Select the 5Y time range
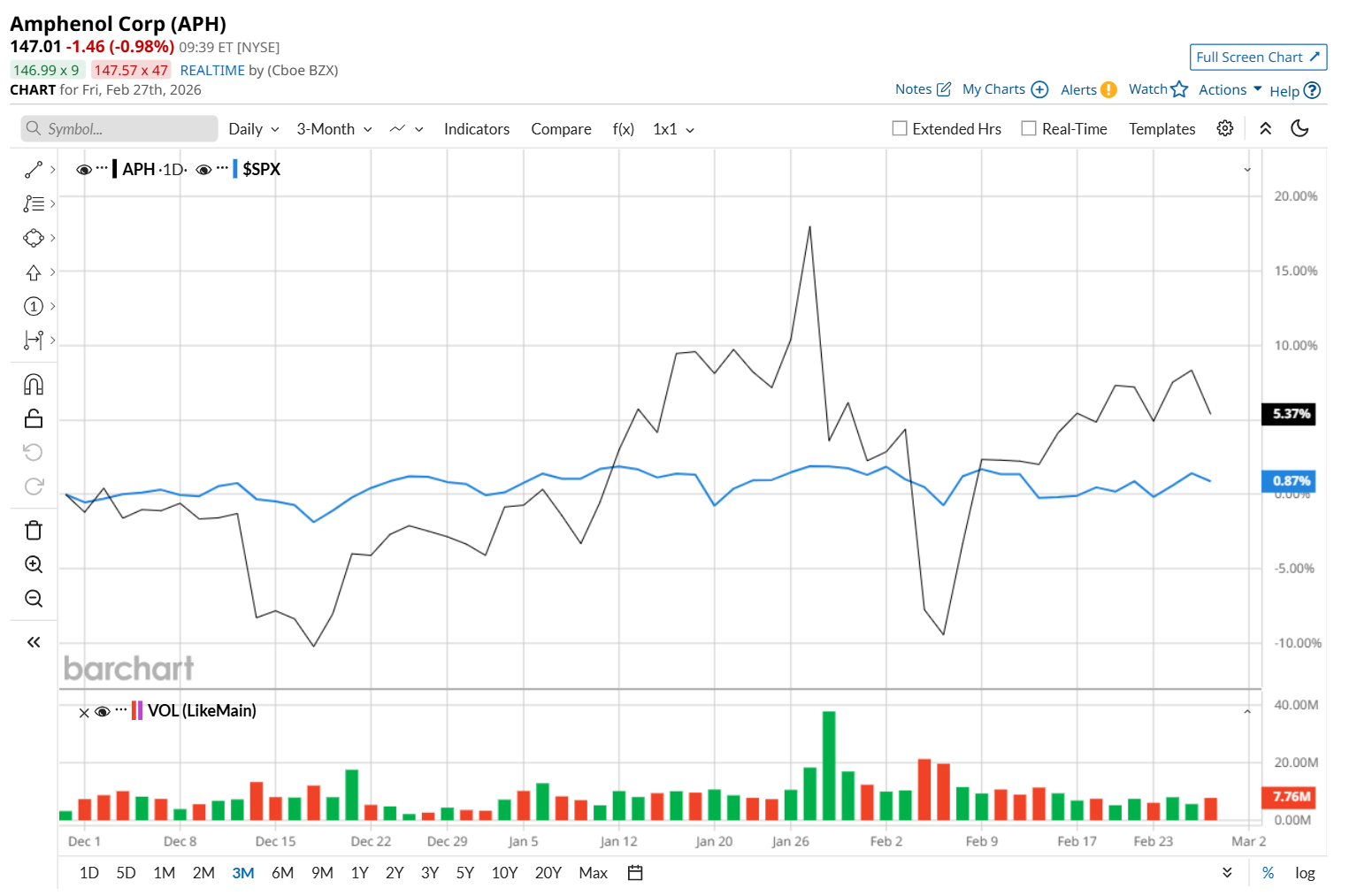1357x896 pixels. click(465, 873)
